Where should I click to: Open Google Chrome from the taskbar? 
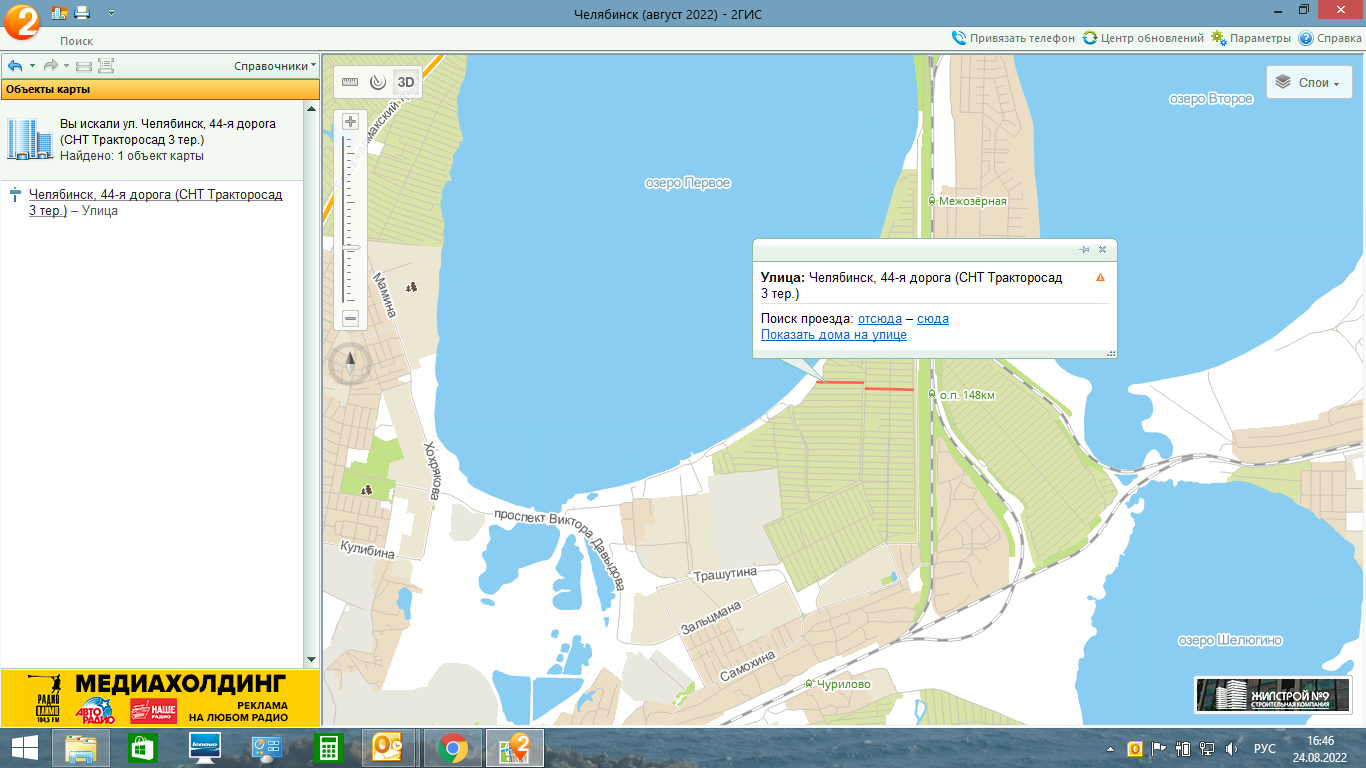pos(452,748)
